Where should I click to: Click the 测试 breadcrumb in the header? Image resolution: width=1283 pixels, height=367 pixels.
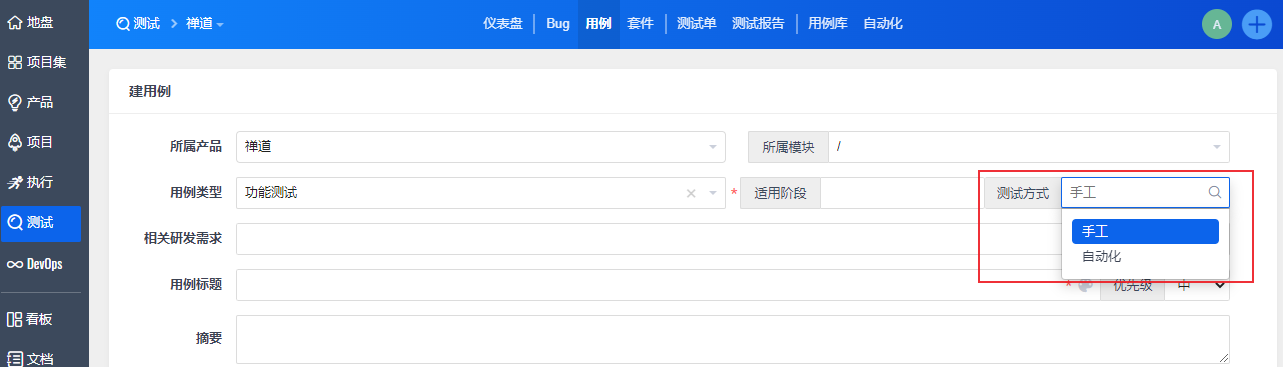pos(138,23)
